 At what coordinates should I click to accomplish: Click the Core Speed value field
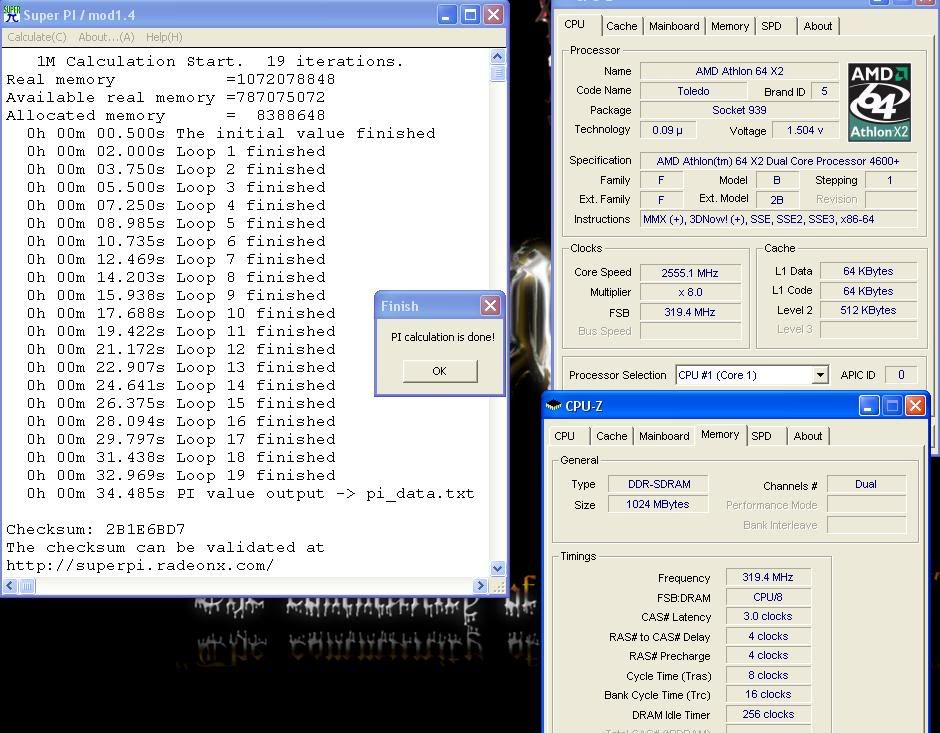click(689, 272)
